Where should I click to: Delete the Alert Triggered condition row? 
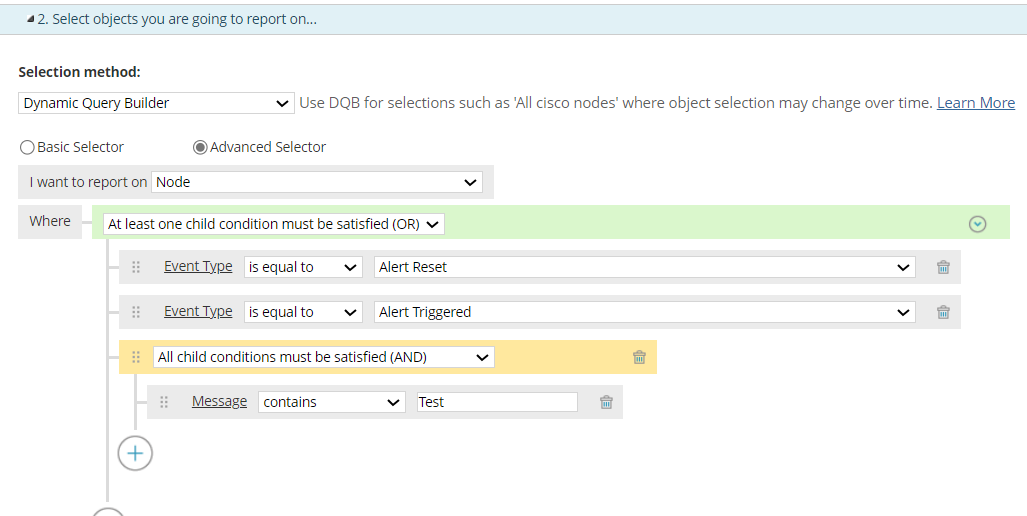[x=943, y=312]
